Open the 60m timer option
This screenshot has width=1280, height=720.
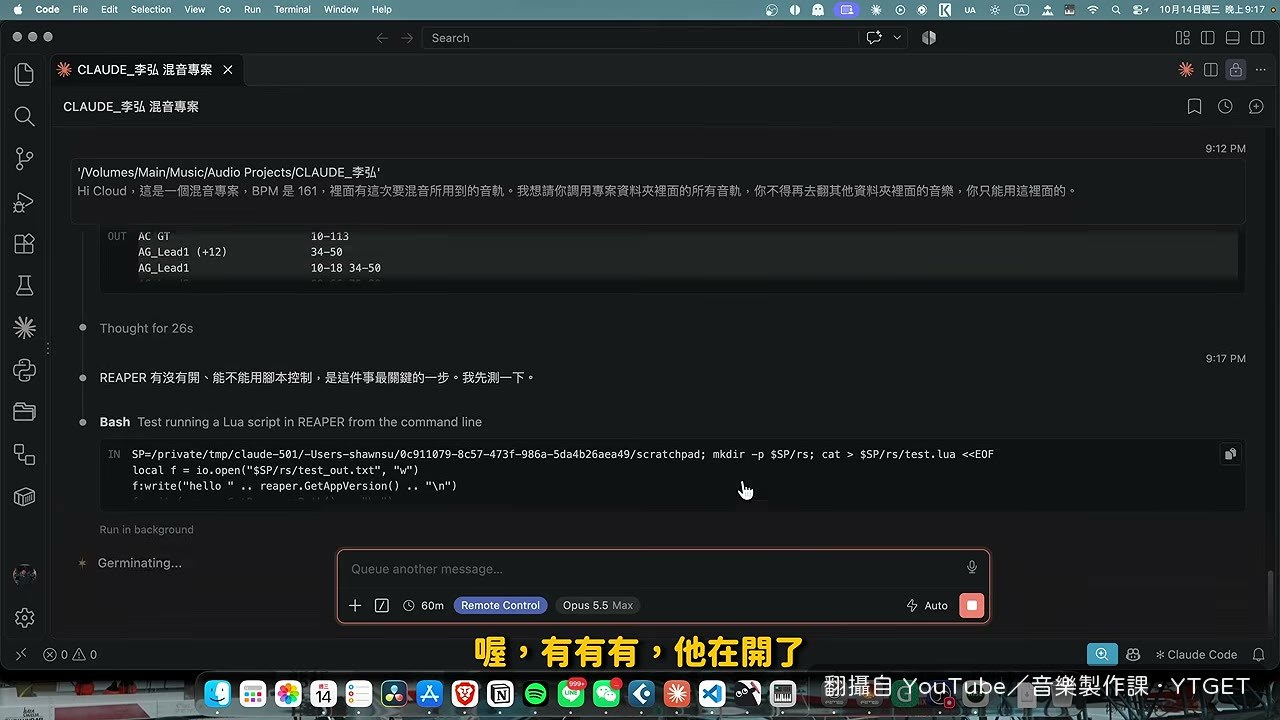click(423, 605)
